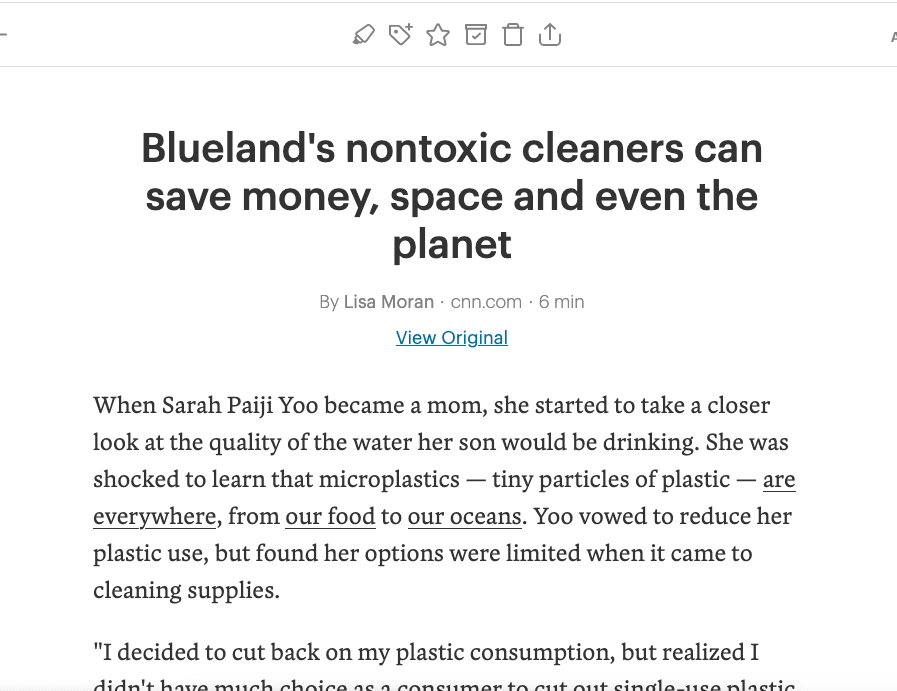Delete the article with the trash icon
The width and height of the screenshot is (897, 691).
(513, 35)
